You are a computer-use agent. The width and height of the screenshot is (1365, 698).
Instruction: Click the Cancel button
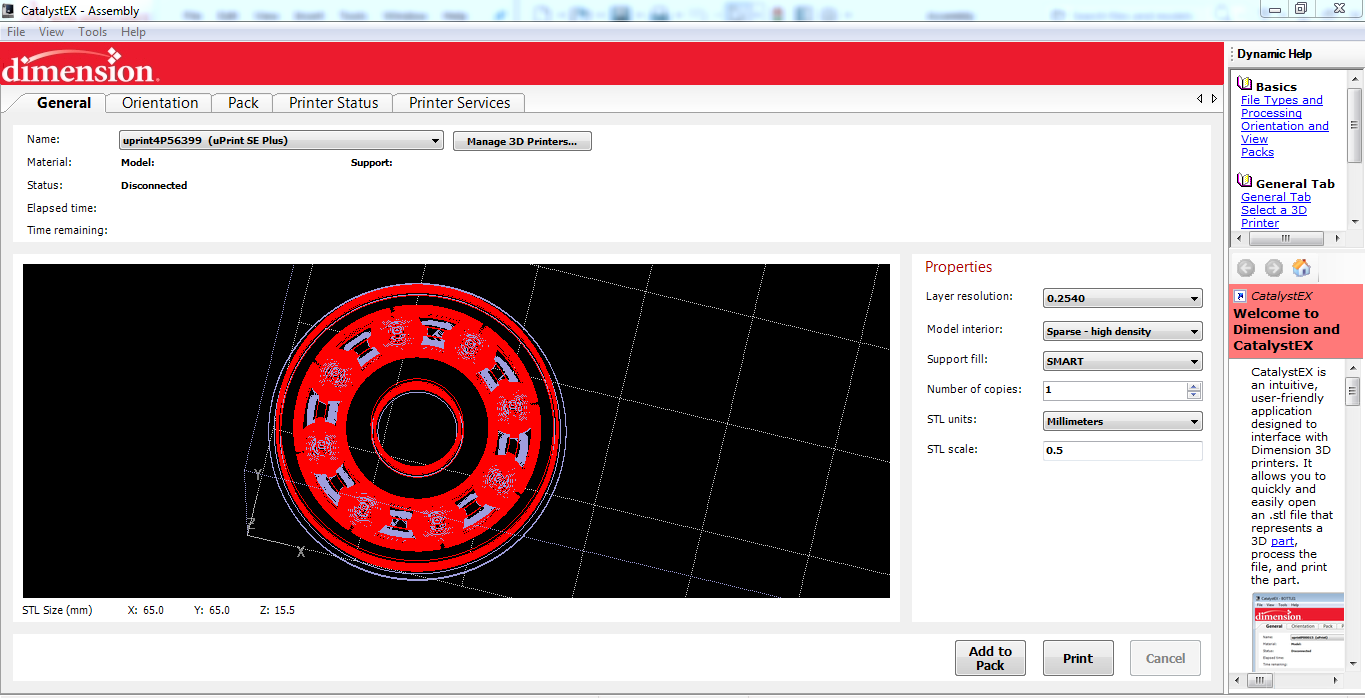tap(1165, 658)
